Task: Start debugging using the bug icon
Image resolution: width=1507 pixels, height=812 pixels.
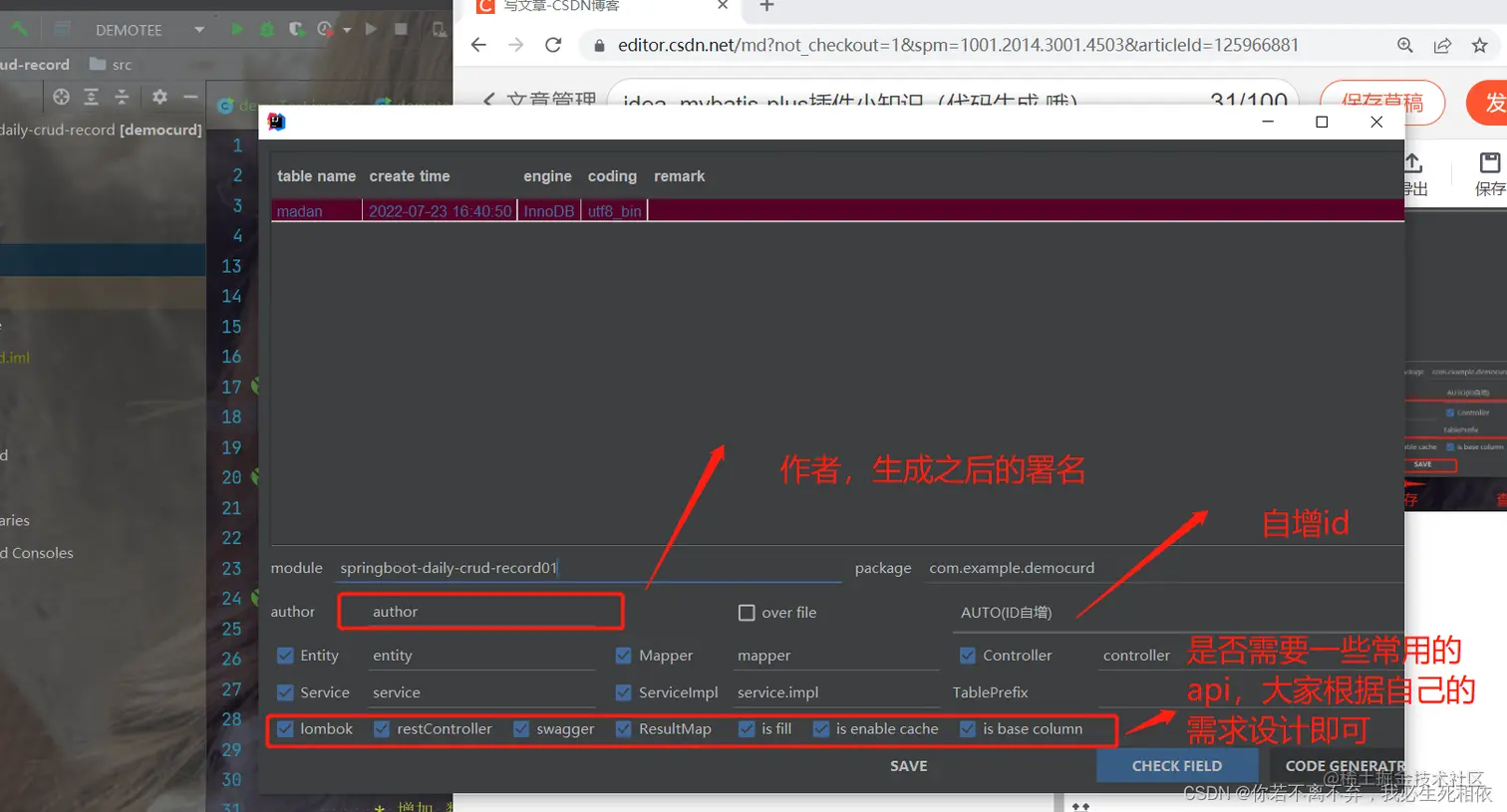Action: 266,30
